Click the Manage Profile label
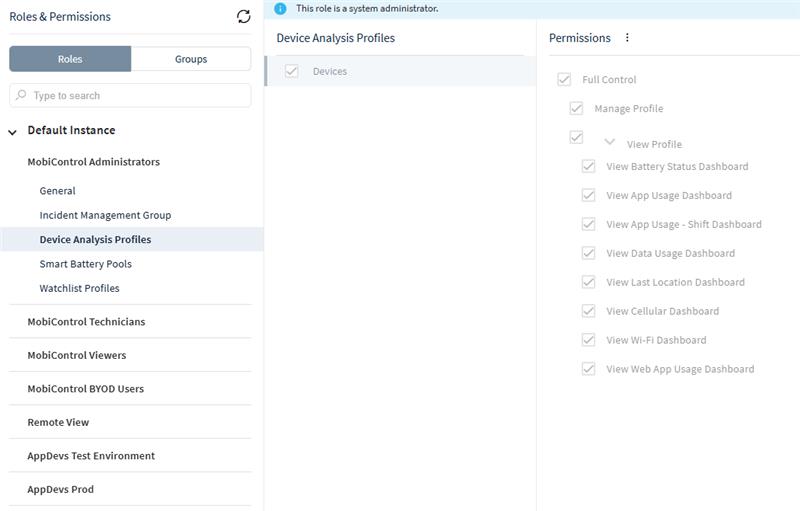 coord(629,109)
